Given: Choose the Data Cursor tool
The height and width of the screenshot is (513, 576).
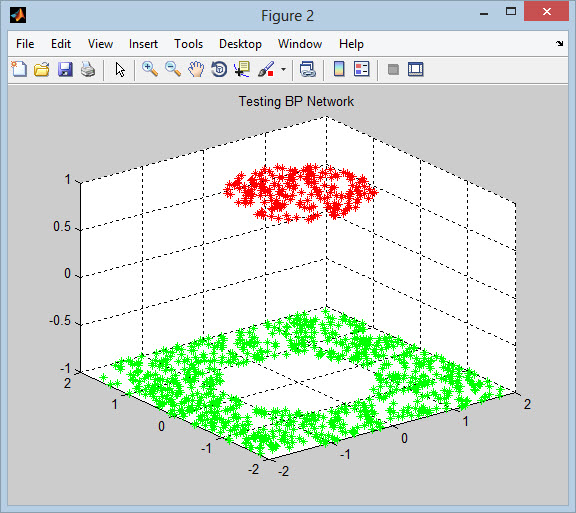Looking at the screenshot, I should 242,69.
